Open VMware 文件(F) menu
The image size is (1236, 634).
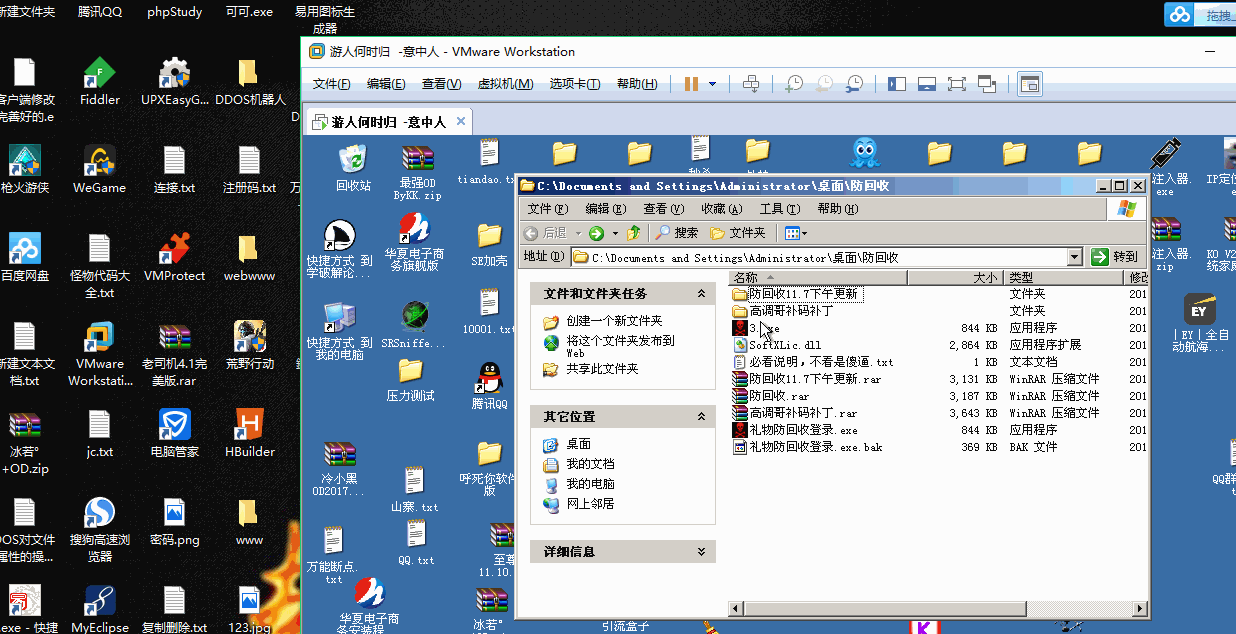[x=331, y=84]
